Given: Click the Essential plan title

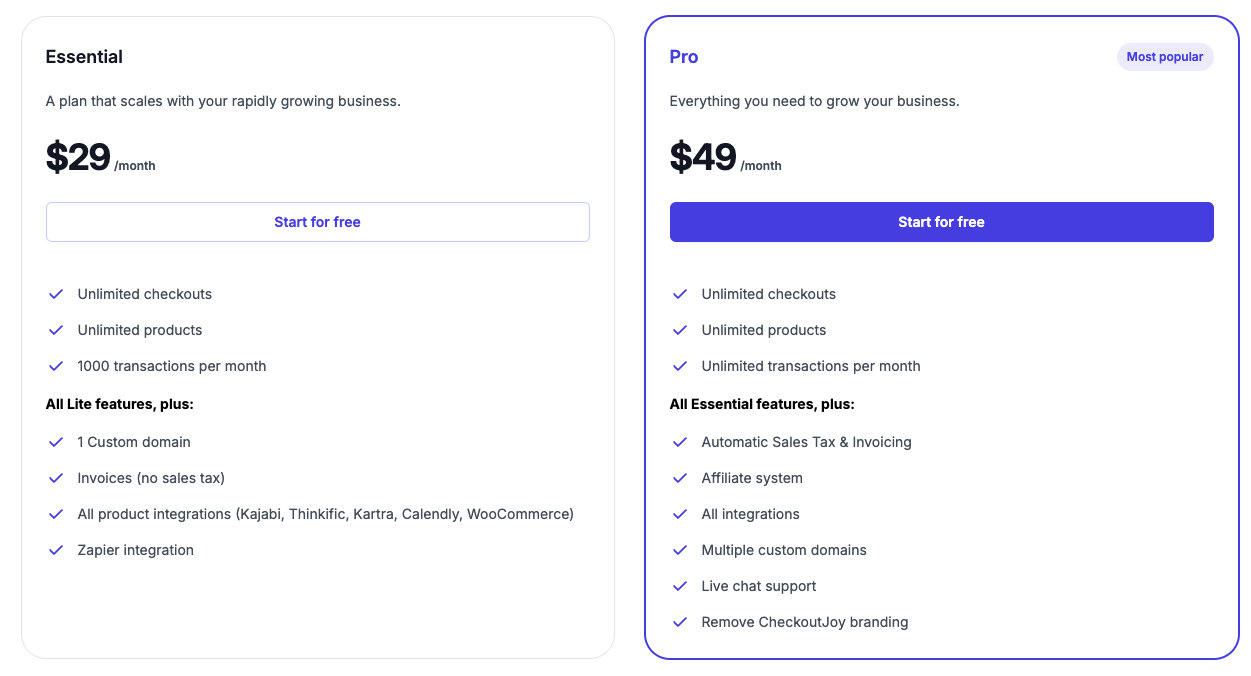Looking at the screenshot, I should pos(84,57).
